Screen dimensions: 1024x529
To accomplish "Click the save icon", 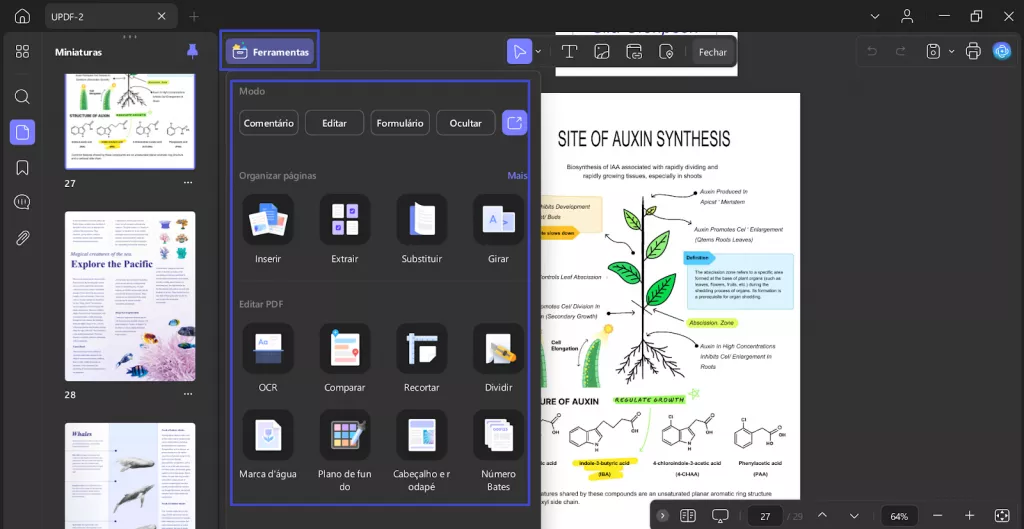I will [x=933, y=52].
